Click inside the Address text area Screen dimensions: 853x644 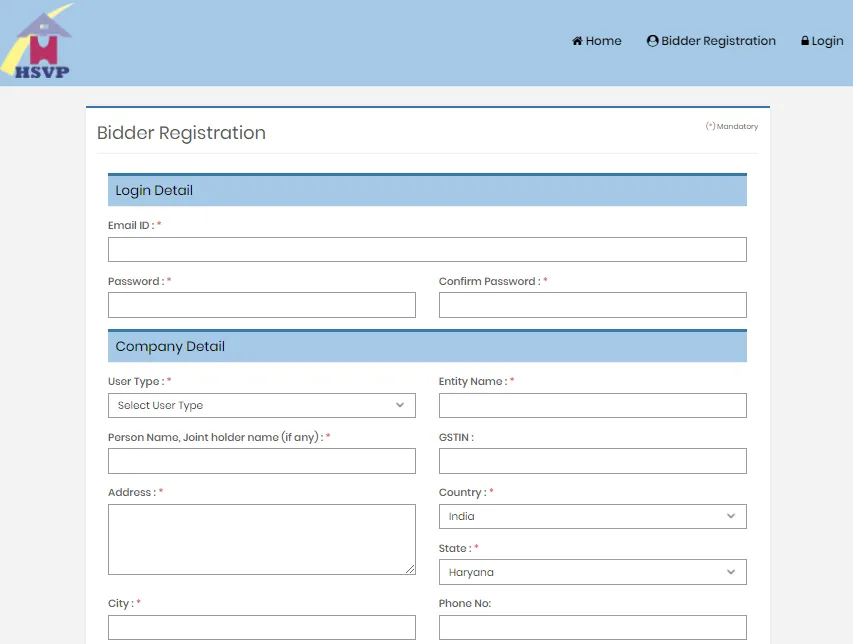pyautogui.click(x=261, y=539)
